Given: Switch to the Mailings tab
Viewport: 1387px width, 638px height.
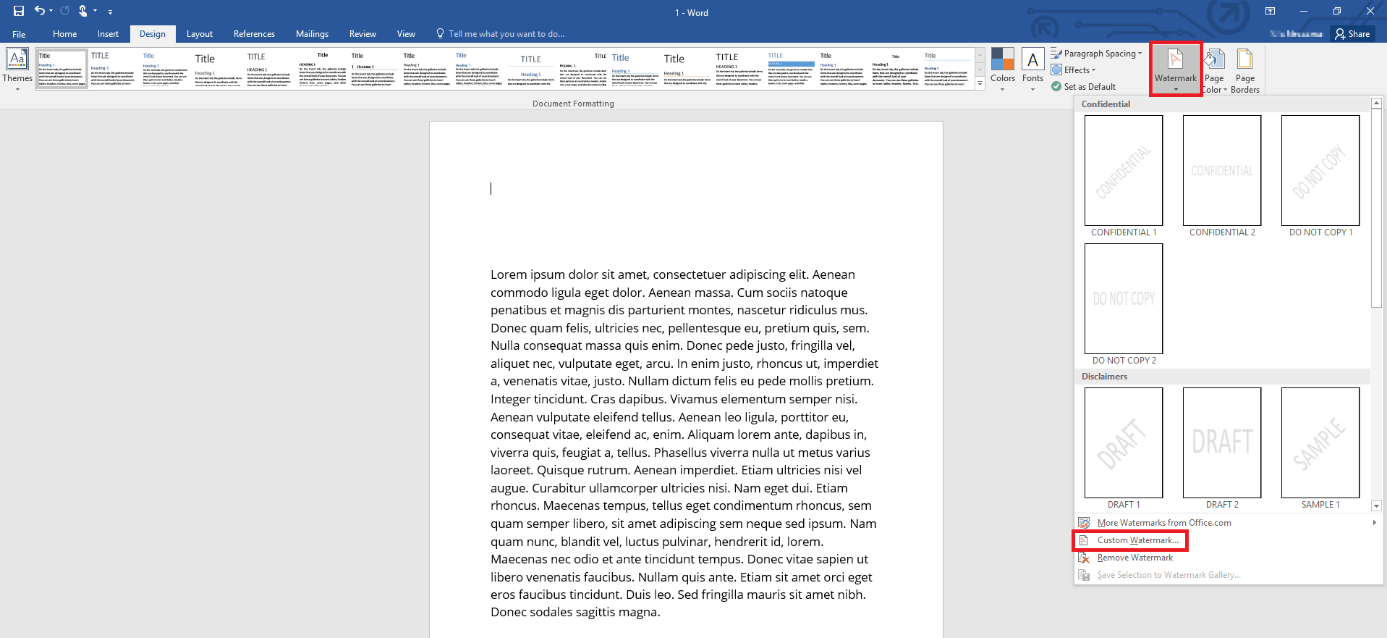Looking at the screenshot, I should tap(311, 33).
